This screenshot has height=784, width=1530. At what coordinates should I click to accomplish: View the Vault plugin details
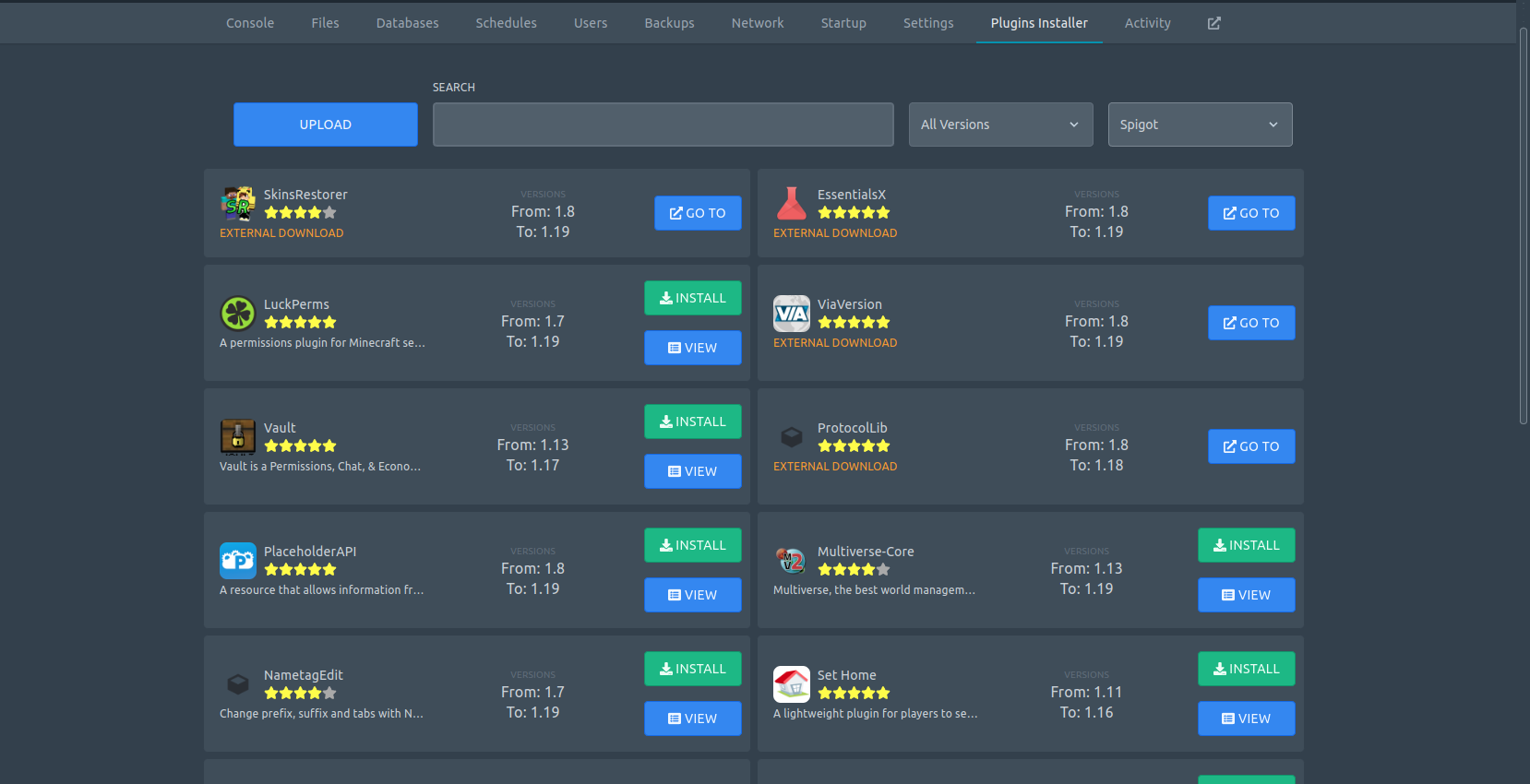[693, 471]
